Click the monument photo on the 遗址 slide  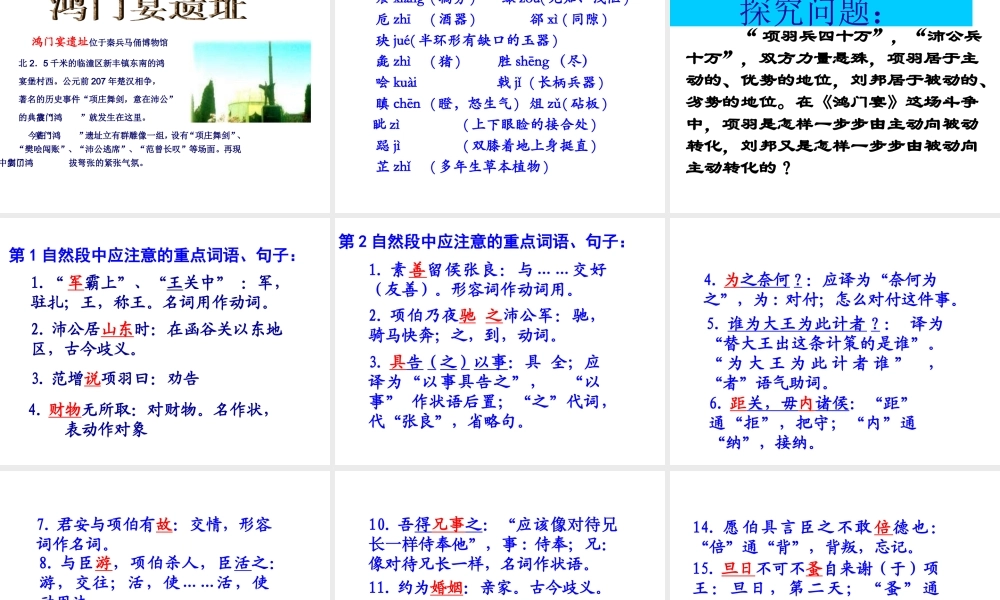click(251, 81)
